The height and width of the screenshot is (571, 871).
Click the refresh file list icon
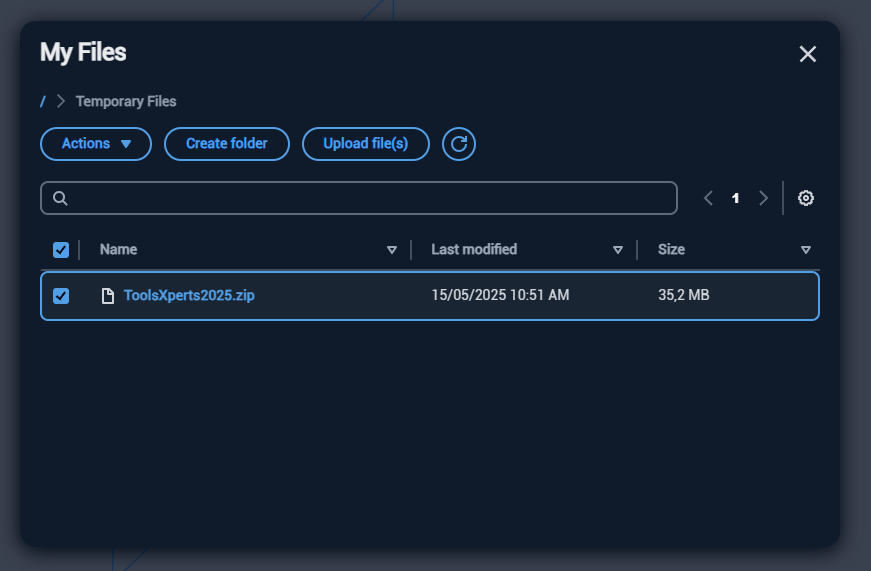[x=459, y=144]
